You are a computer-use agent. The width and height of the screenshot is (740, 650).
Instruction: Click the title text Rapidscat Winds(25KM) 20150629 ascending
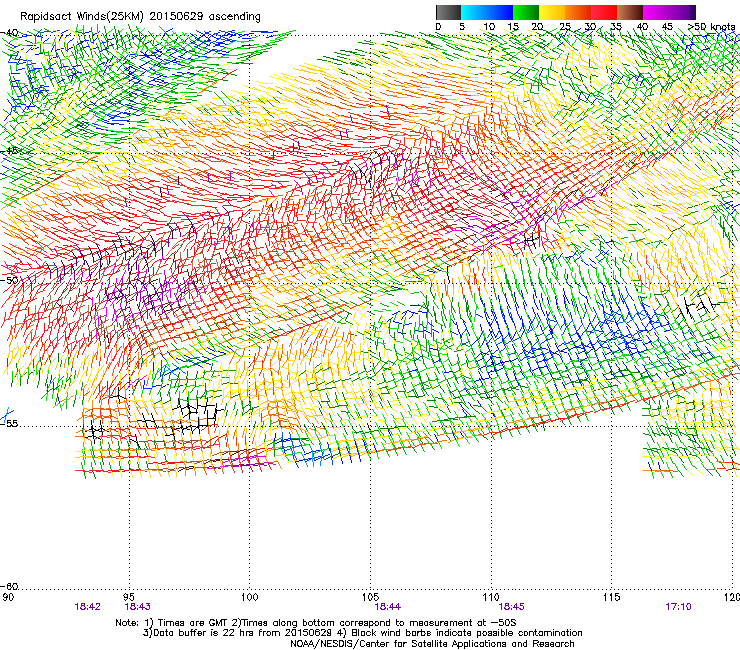click(140, 16)
